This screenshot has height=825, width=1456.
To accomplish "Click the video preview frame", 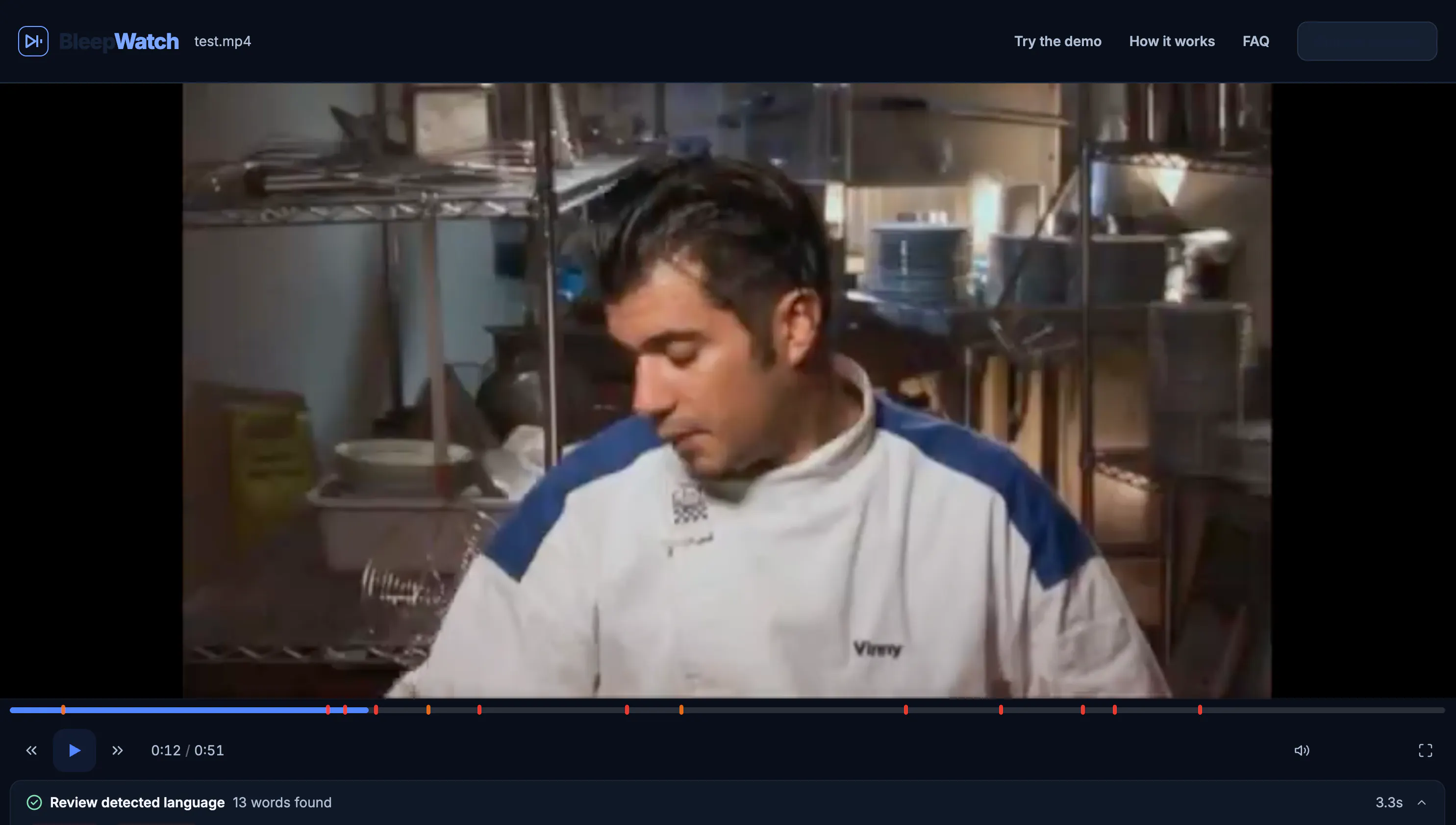I will point(727,390).
